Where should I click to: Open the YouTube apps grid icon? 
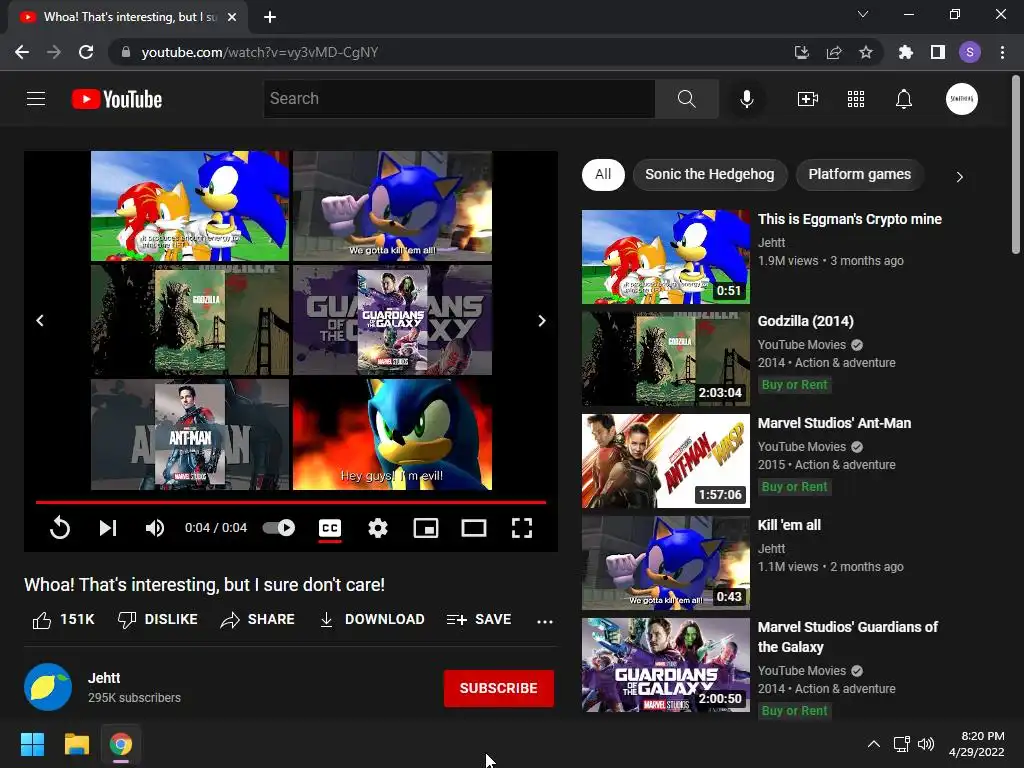tap(856, 99)
